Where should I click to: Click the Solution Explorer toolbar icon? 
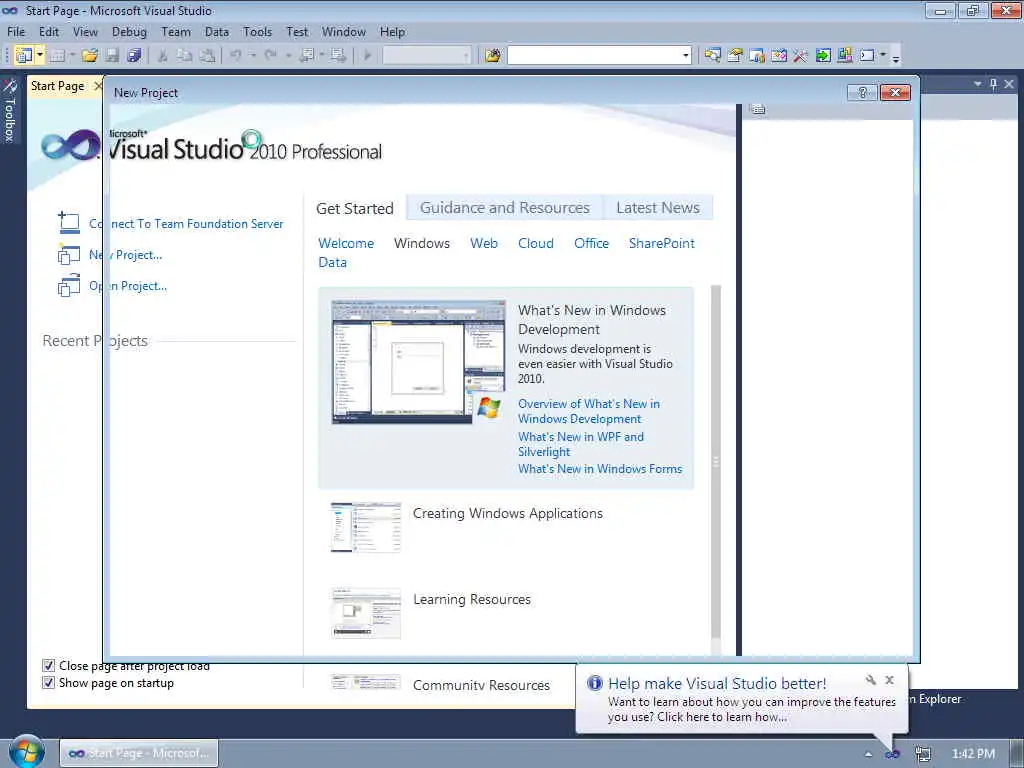[x=712, y=56]
